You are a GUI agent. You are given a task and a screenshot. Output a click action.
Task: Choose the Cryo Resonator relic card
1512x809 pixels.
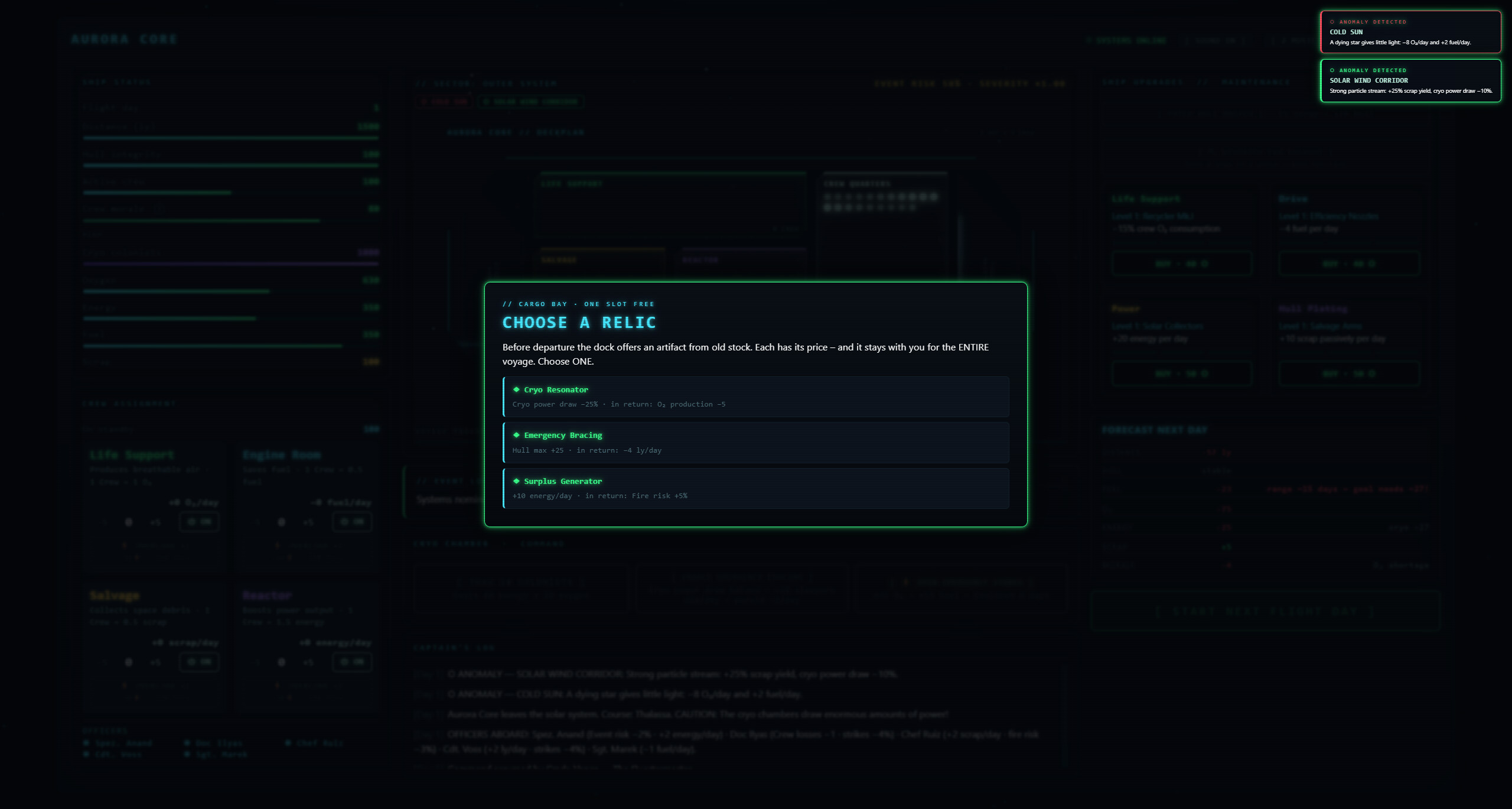point(755,397)
